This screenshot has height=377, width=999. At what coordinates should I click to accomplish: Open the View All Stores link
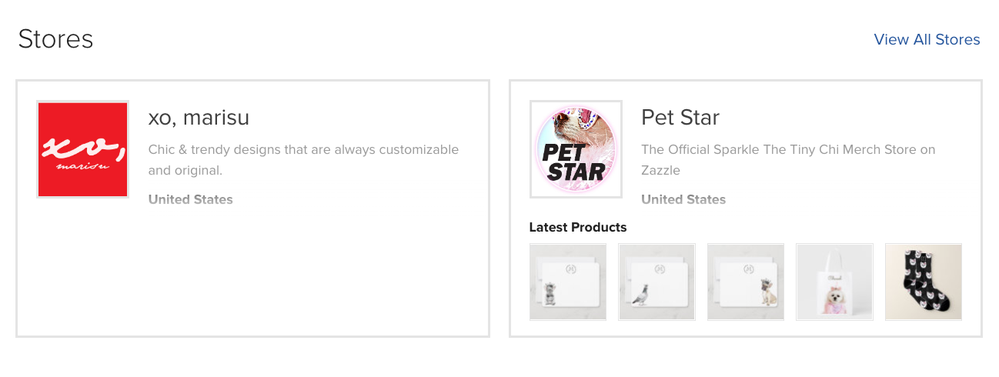tap(926, 39)
